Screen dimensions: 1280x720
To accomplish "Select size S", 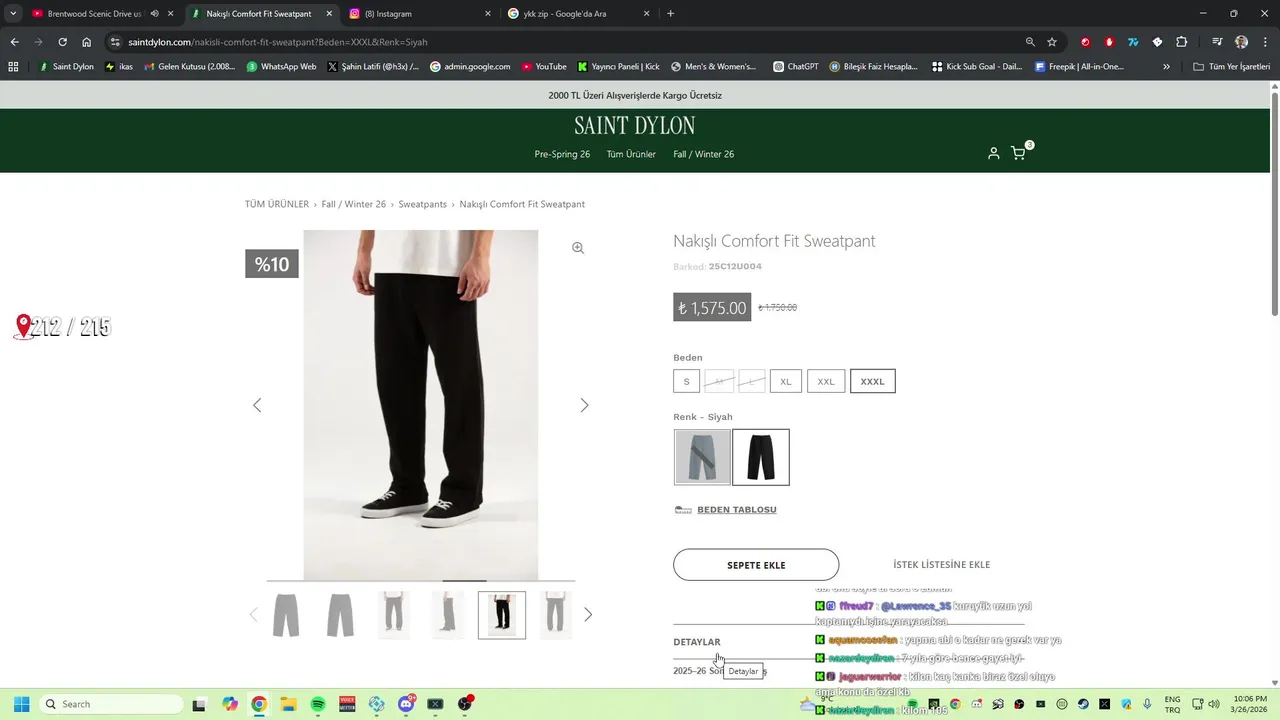I will click(x=686, y=382).
